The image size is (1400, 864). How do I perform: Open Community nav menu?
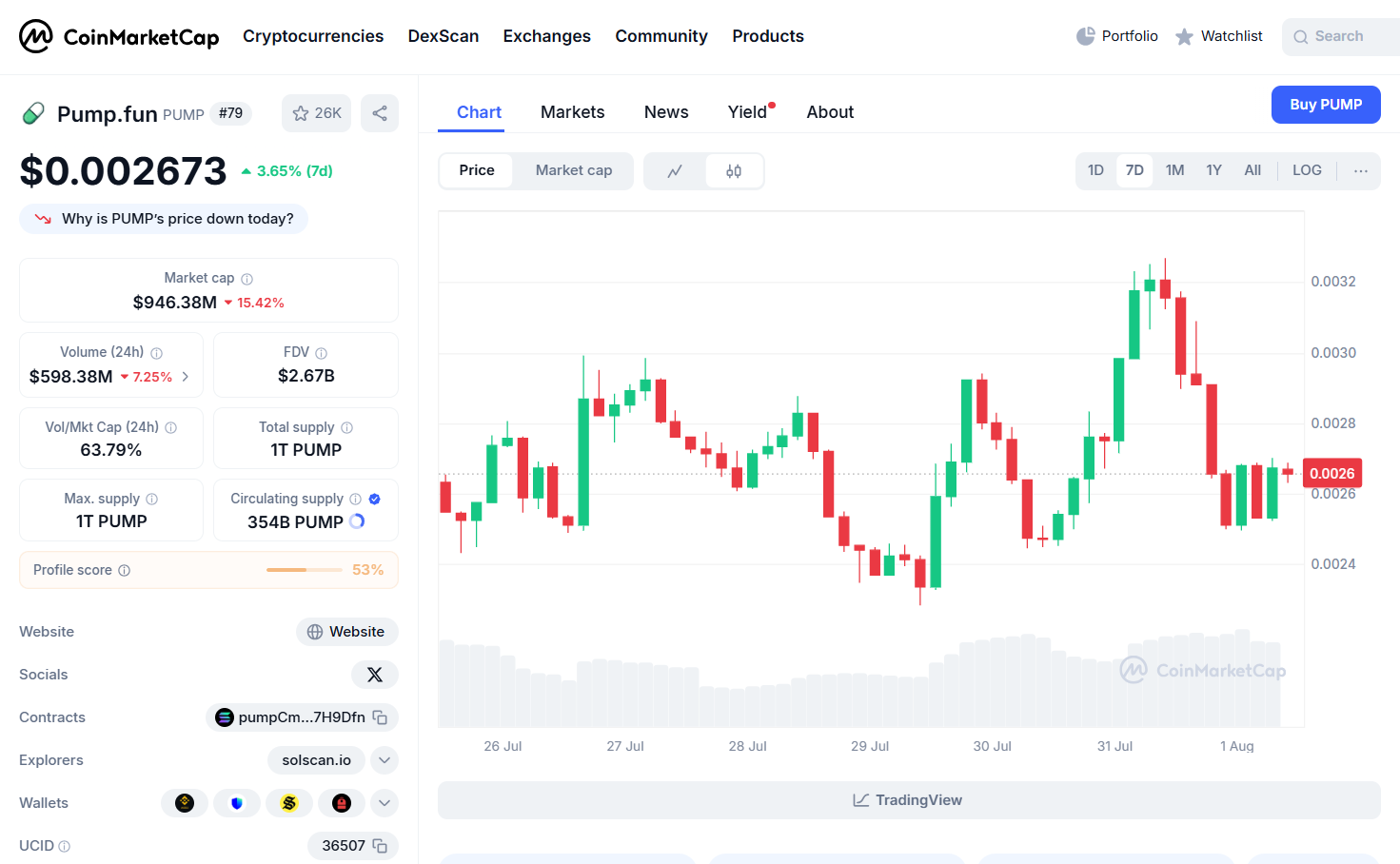(x=661, y=36)
